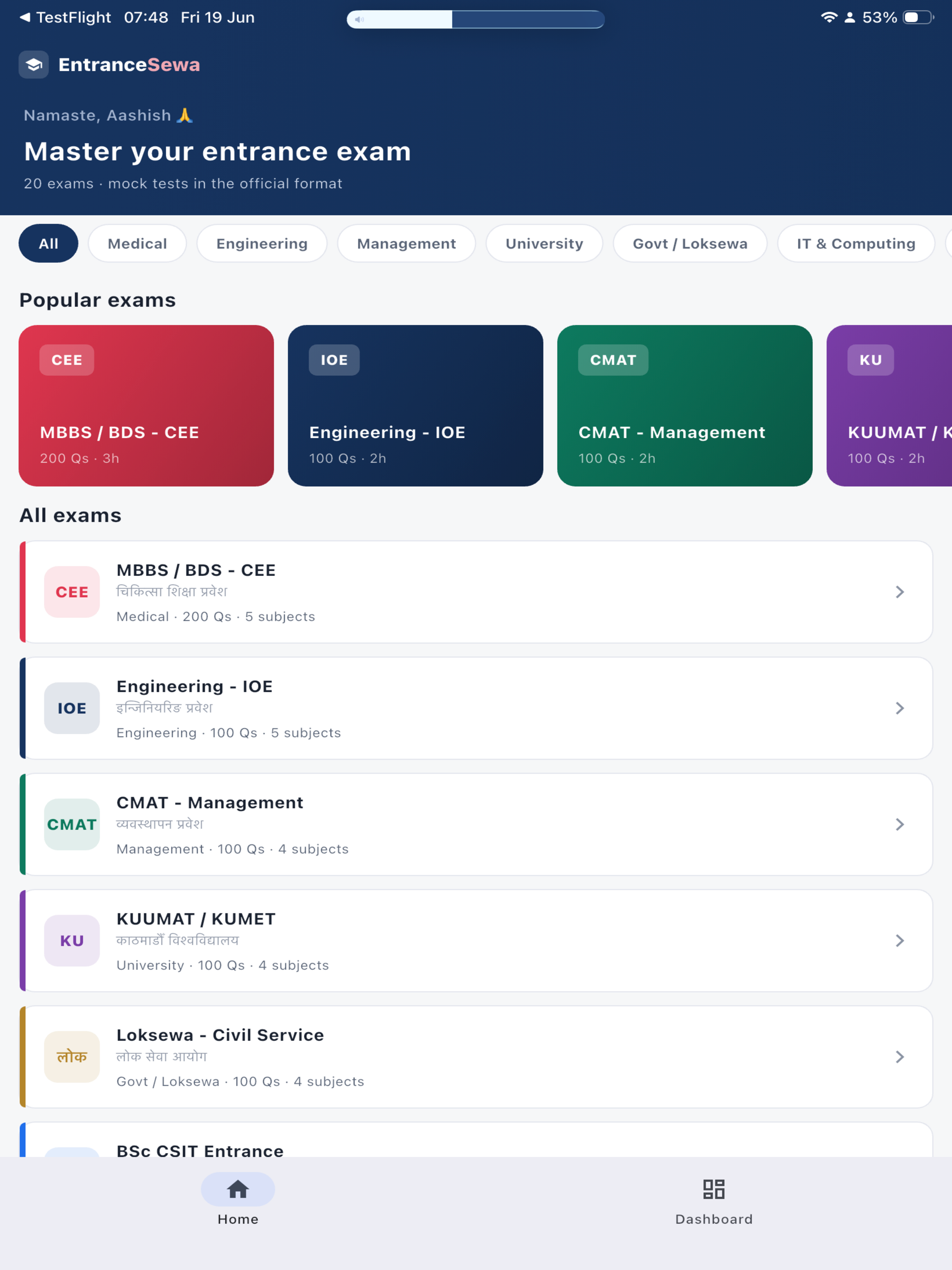Filter exams by Govt / Loksewa
This screenshot has width=952, height=1270.
(x=690, y=244)
